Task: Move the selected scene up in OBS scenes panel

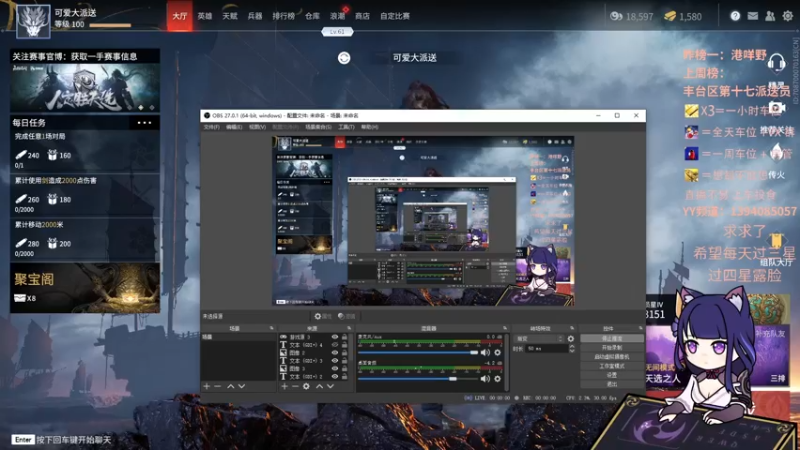Action: point(231,386)
